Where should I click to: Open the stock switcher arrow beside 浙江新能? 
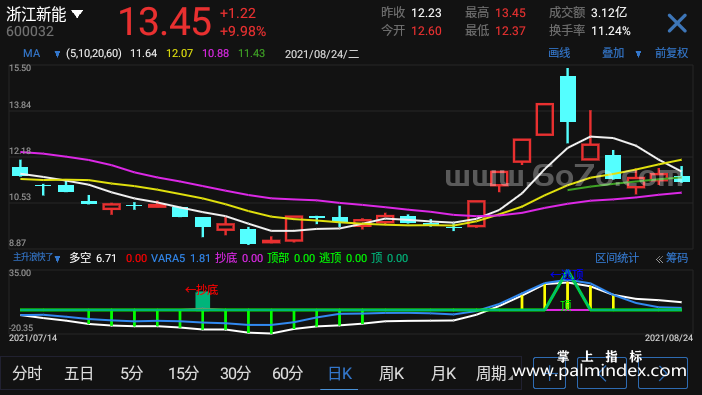click(x=77, y=14)
